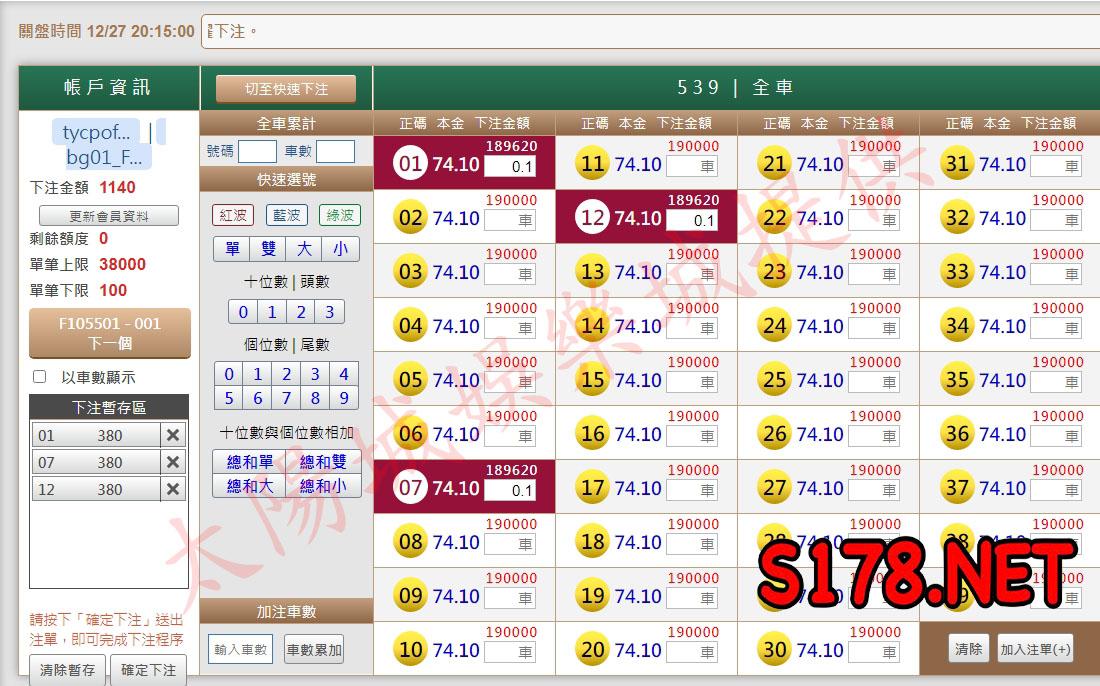Select number ball 16
This screenshot has height=686, width=1100.
tap(593, 433)
